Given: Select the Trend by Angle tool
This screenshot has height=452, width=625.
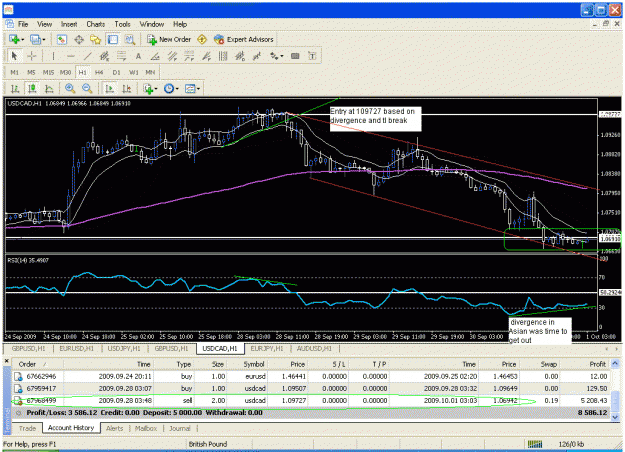Looking at the screenshot, I should click(155, 56).
